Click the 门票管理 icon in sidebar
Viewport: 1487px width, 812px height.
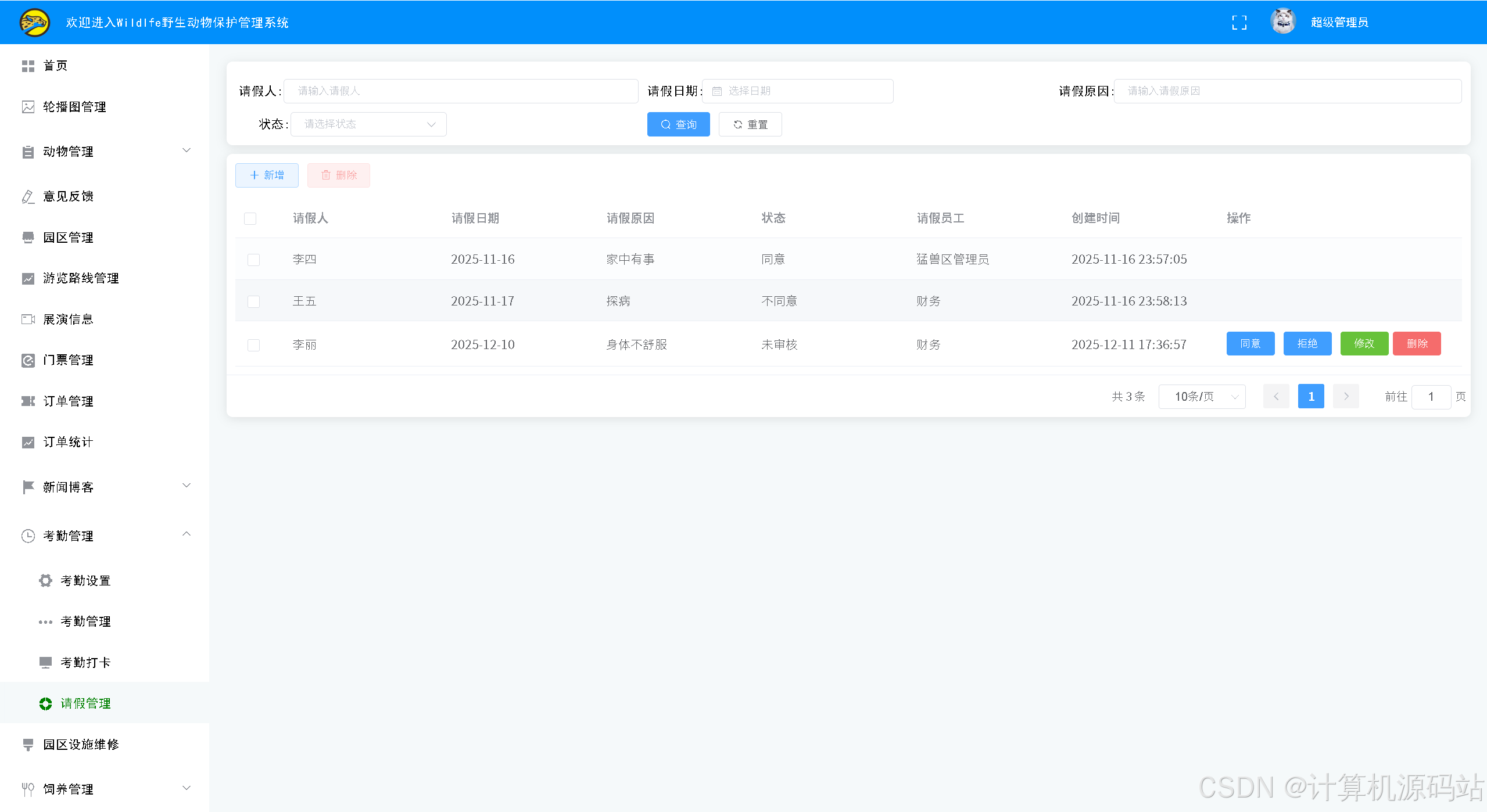pos(28,361)
